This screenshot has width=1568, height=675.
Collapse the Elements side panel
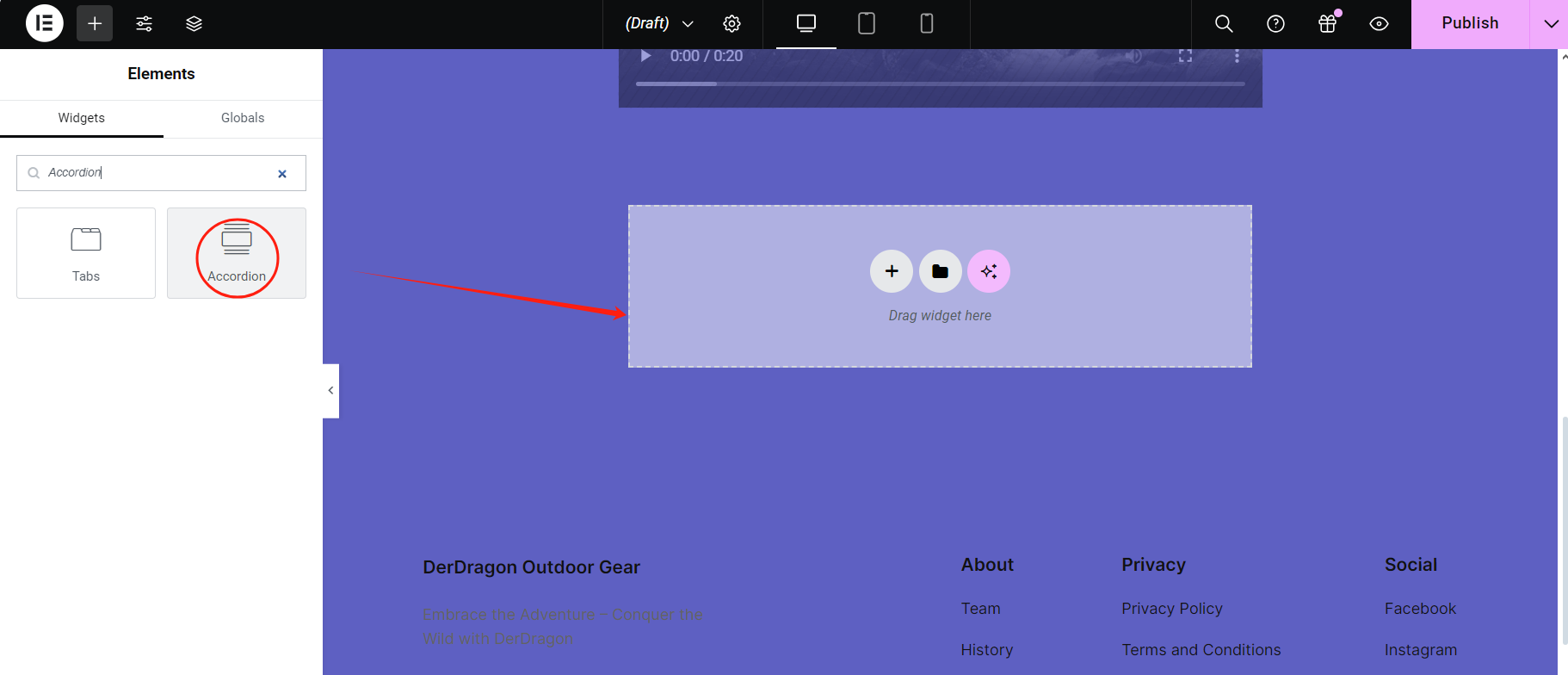330,391
